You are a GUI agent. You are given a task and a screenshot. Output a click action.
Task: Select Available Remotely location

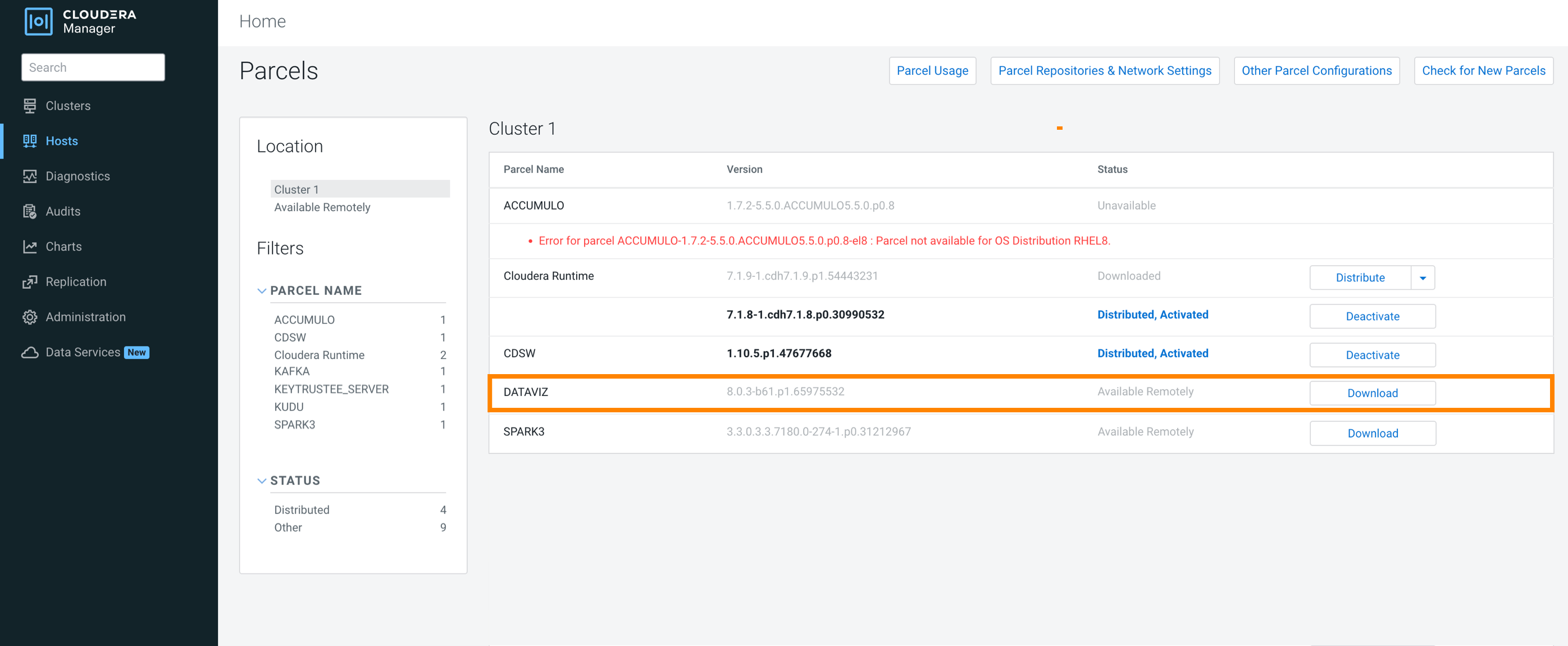click(x=322, y=207)
